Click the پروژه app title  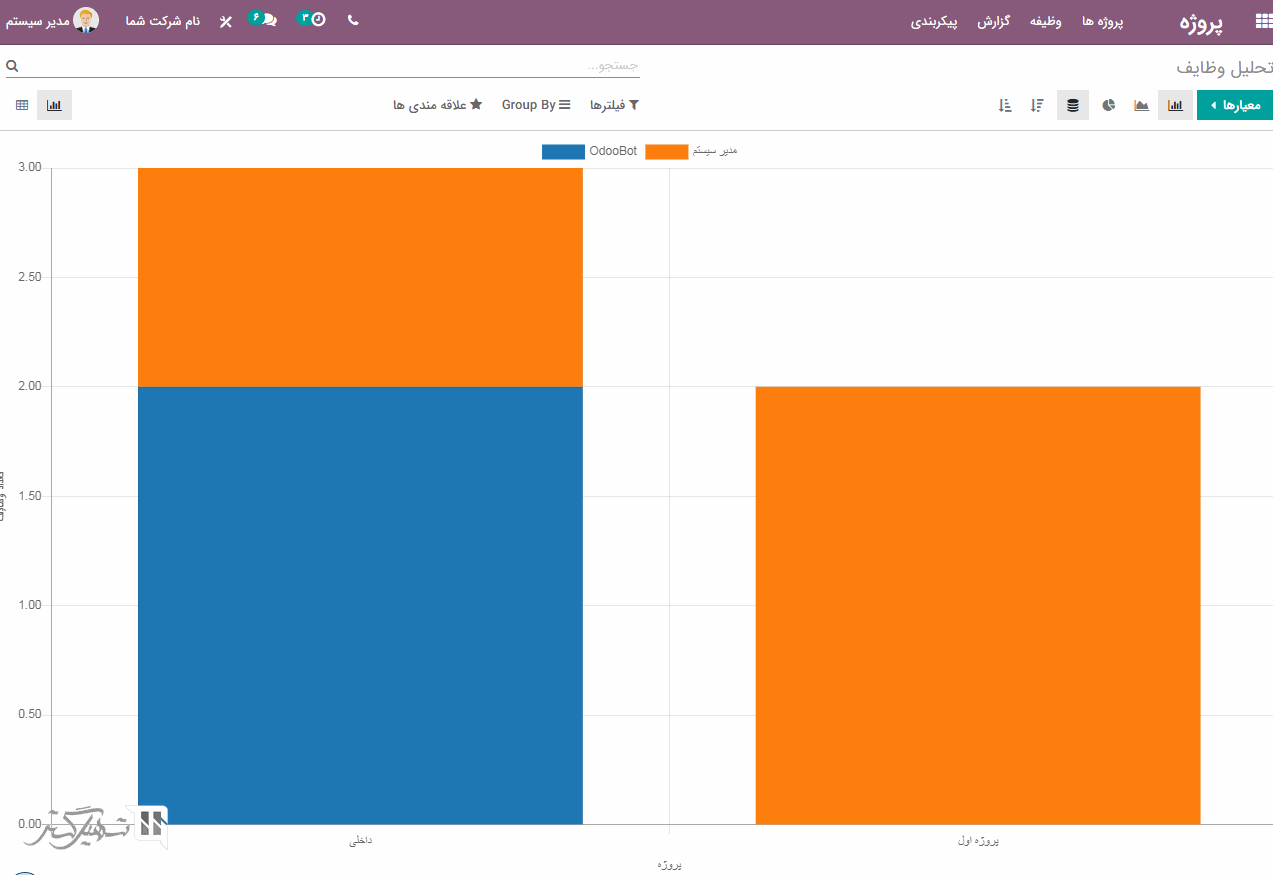click(x=1201, y=23)
